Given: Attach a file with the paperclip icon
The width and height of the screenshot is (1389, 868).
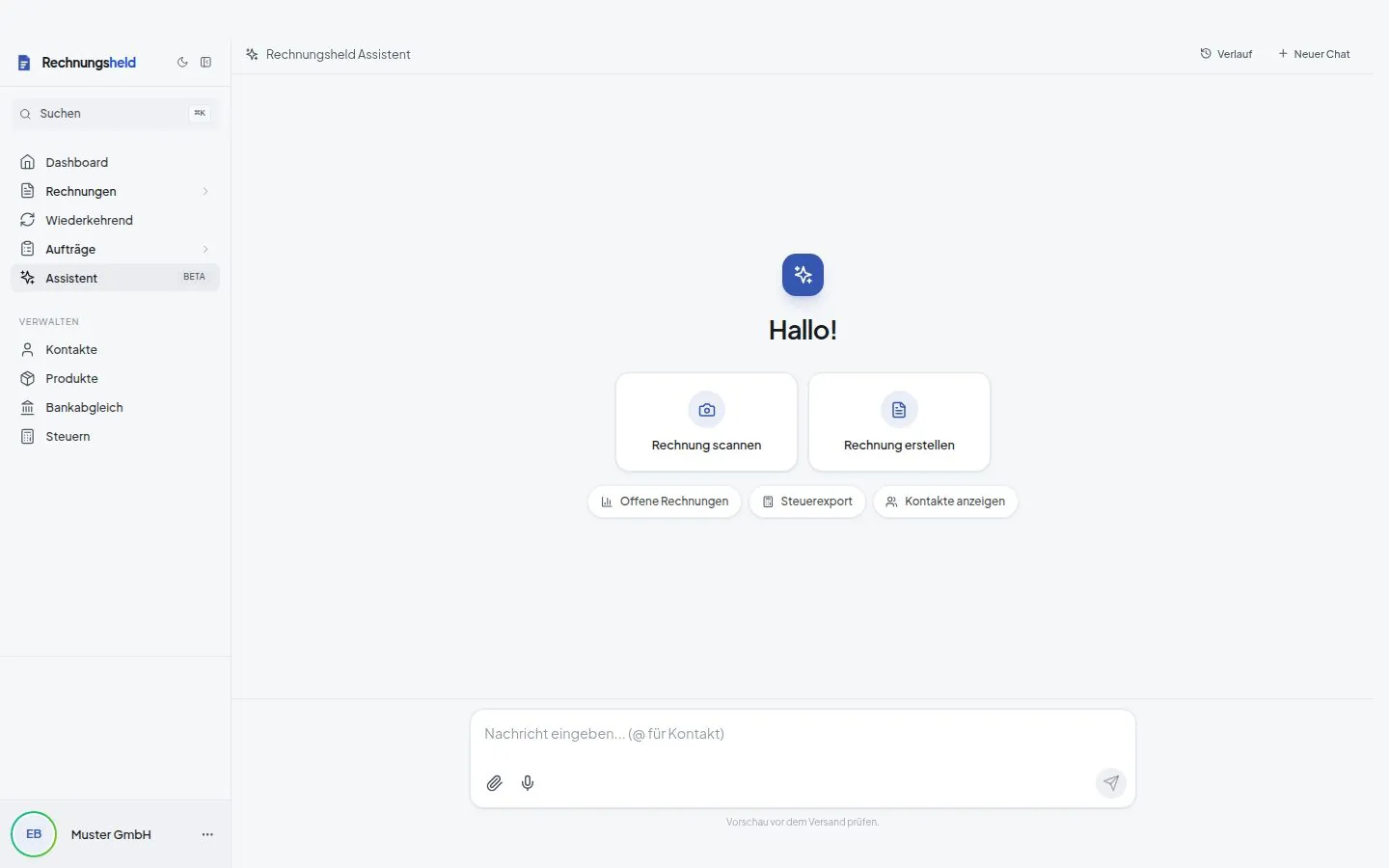Looking at the screenshot, I should 495,783.
